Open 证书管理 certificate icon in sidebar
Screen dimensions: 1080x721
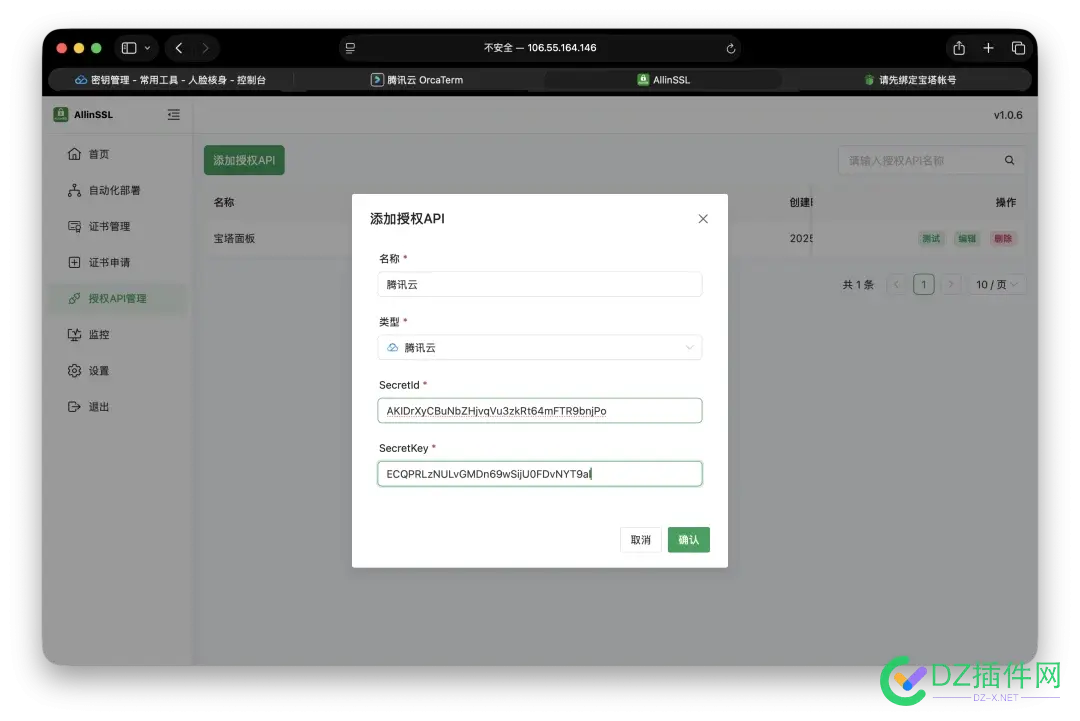click(x=74, y=227)
